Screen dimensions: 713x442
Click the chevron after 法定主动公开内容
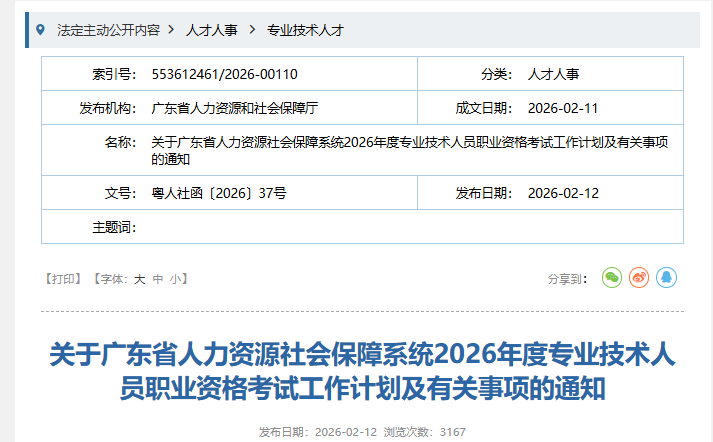(x=173, y=30)
